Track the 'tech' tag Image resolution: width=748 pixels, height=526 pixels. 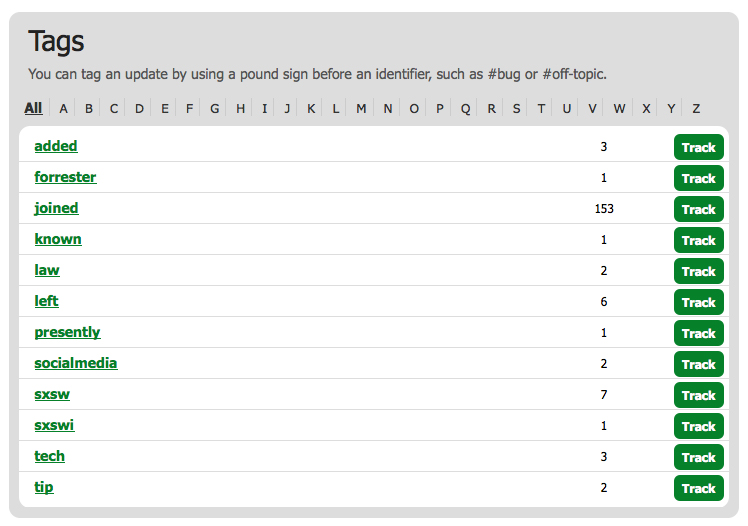coord(698,457)
